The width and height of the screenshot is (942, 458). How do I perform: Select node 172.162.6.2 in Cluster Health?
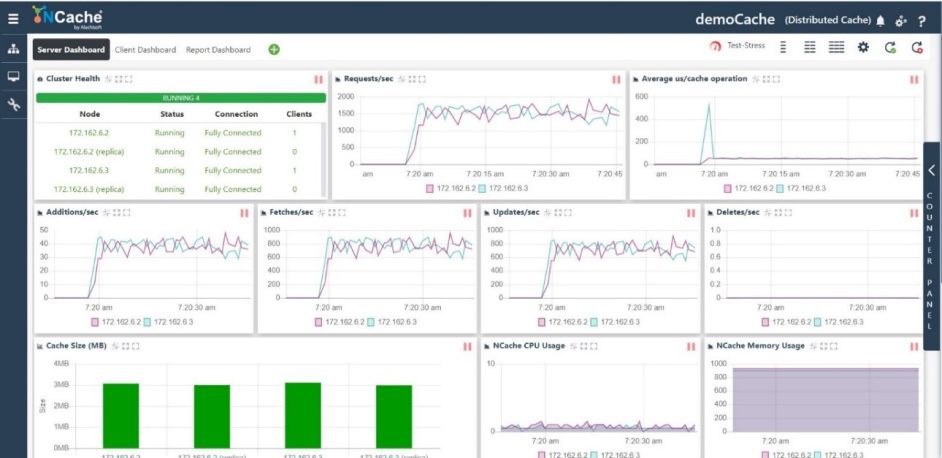point(89,133)
